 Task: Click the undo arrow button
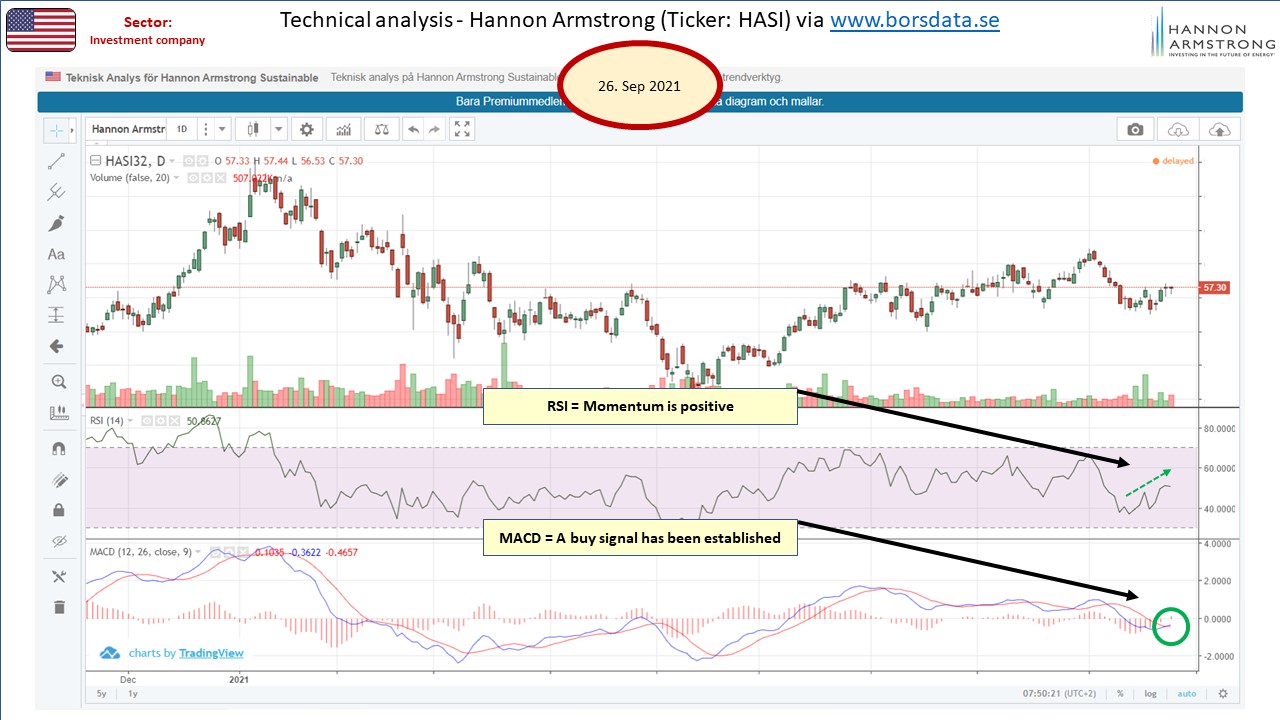point(413,129)
